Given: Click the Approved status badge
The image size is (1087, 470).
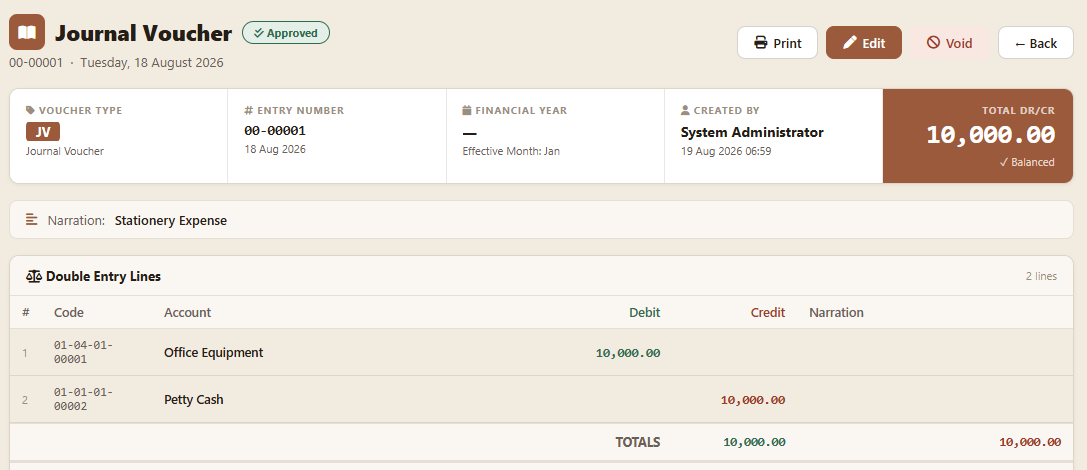Looking at the screenshot, I should 286,33.
